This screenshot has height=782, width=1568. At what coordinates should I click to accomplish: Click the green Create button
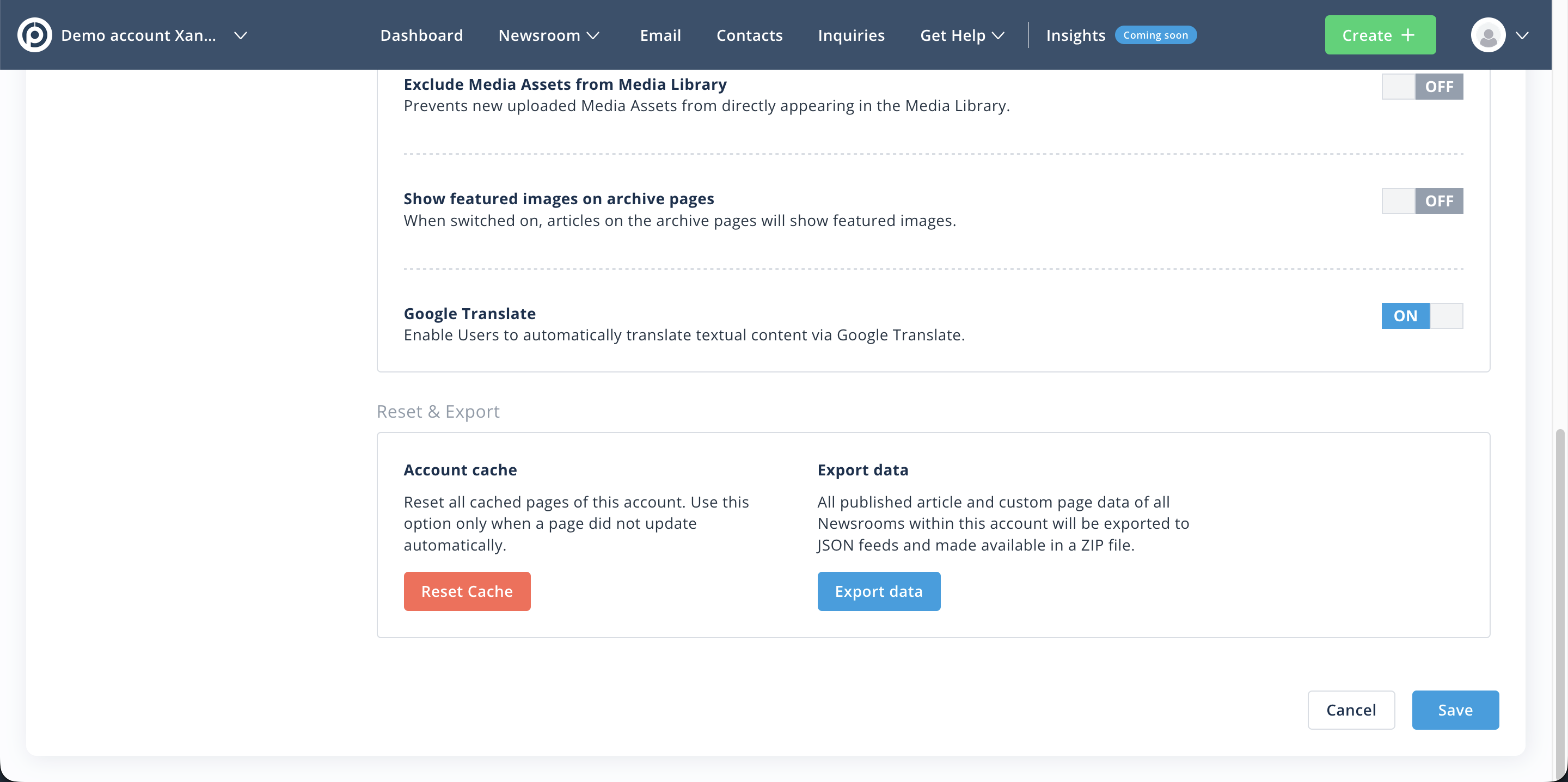tap(1380, 35)
